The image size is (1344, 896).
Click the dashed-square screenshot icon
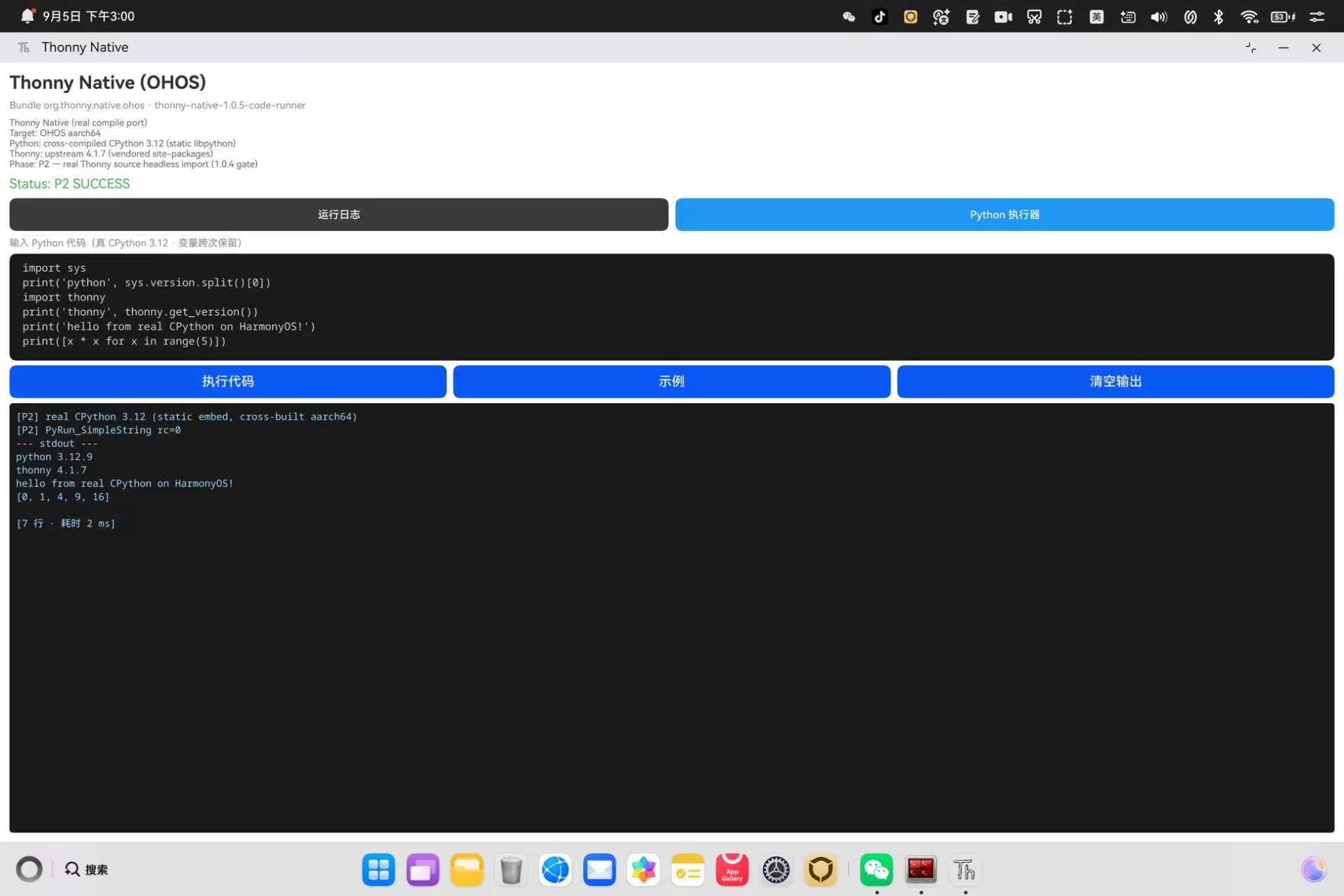(x=1065, y=17)
